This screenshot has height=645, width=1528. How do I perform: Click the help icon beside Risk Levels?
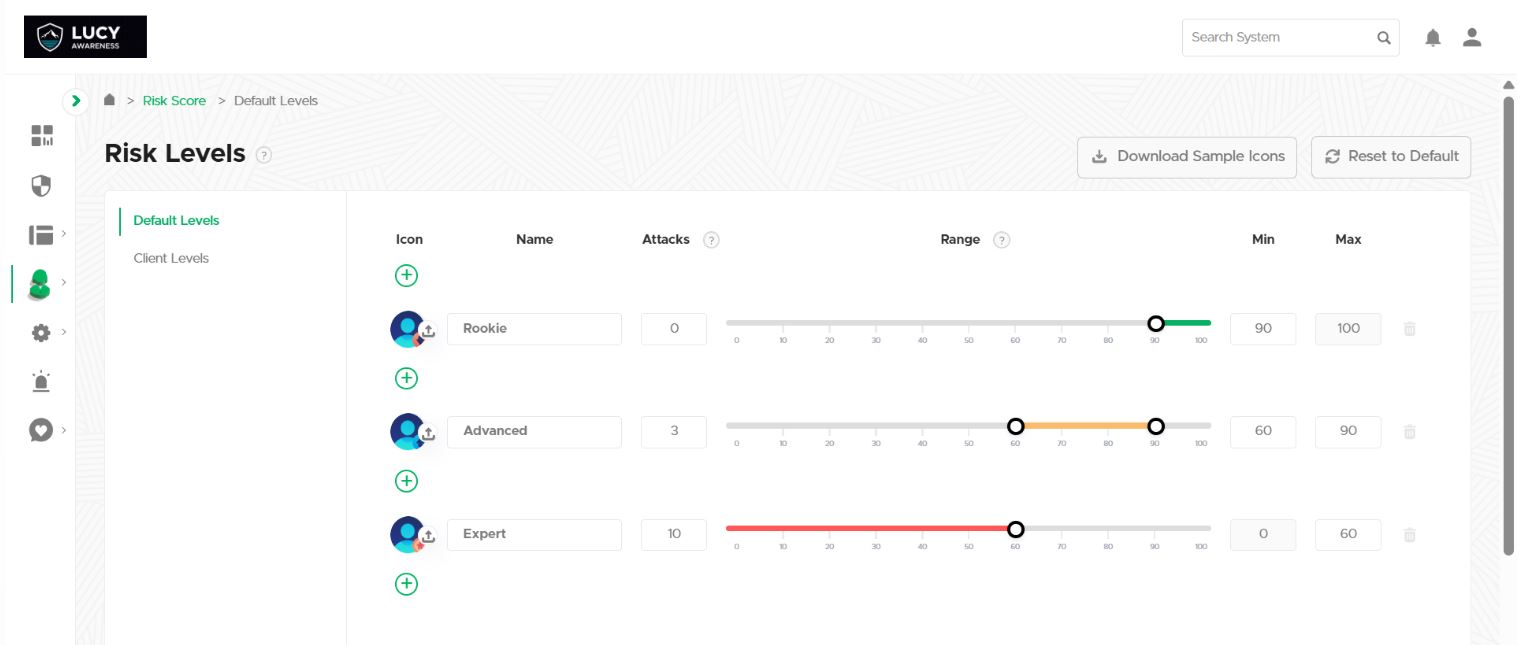(x=263, y=155)
